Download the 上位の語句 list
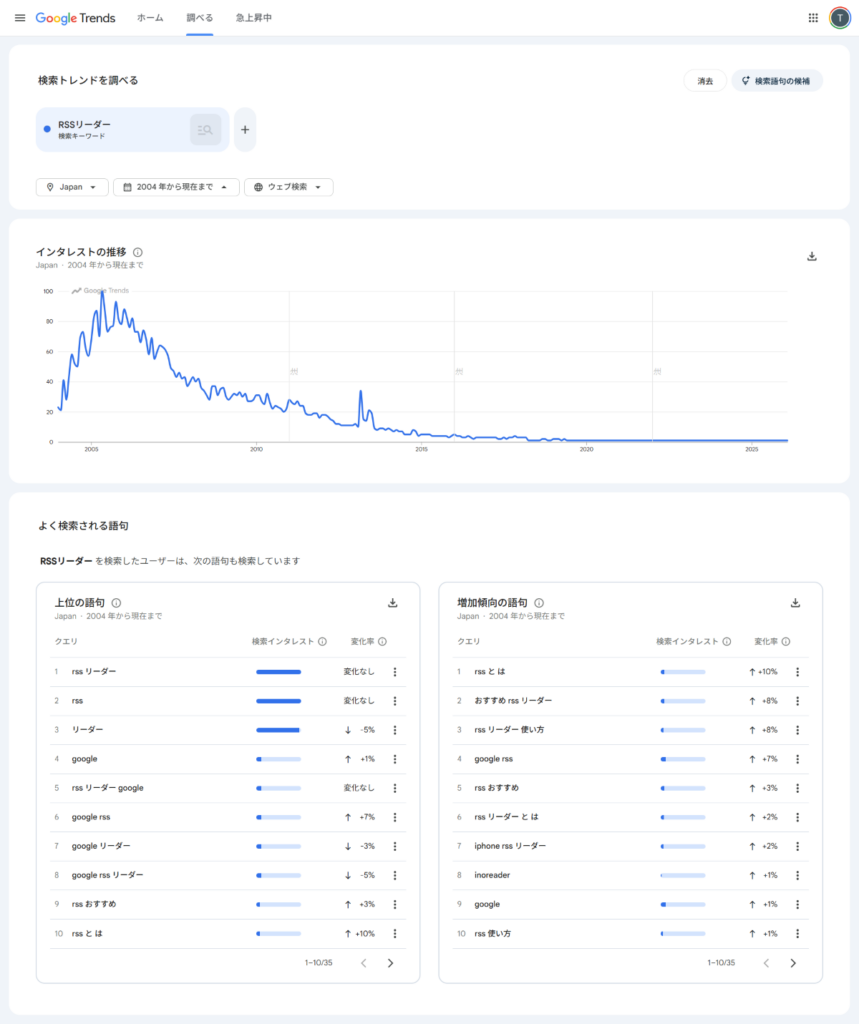 tap(392, 603)
